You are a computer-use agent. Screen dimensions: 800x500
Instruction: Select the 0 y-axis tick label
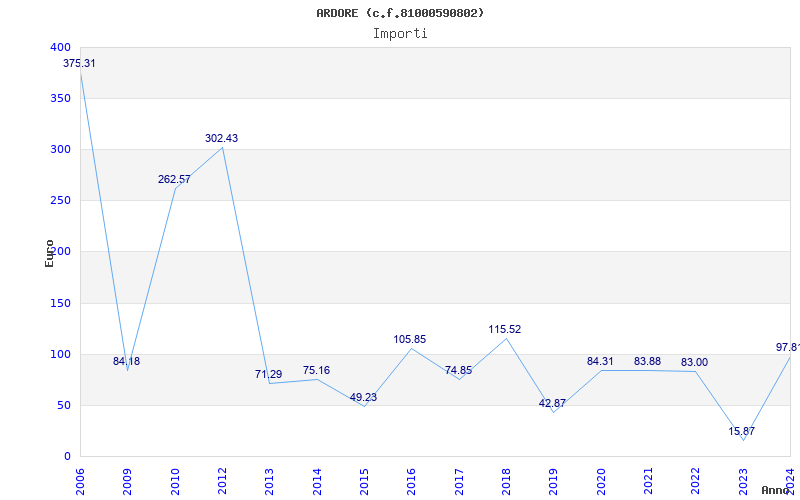tap(67, 457)
